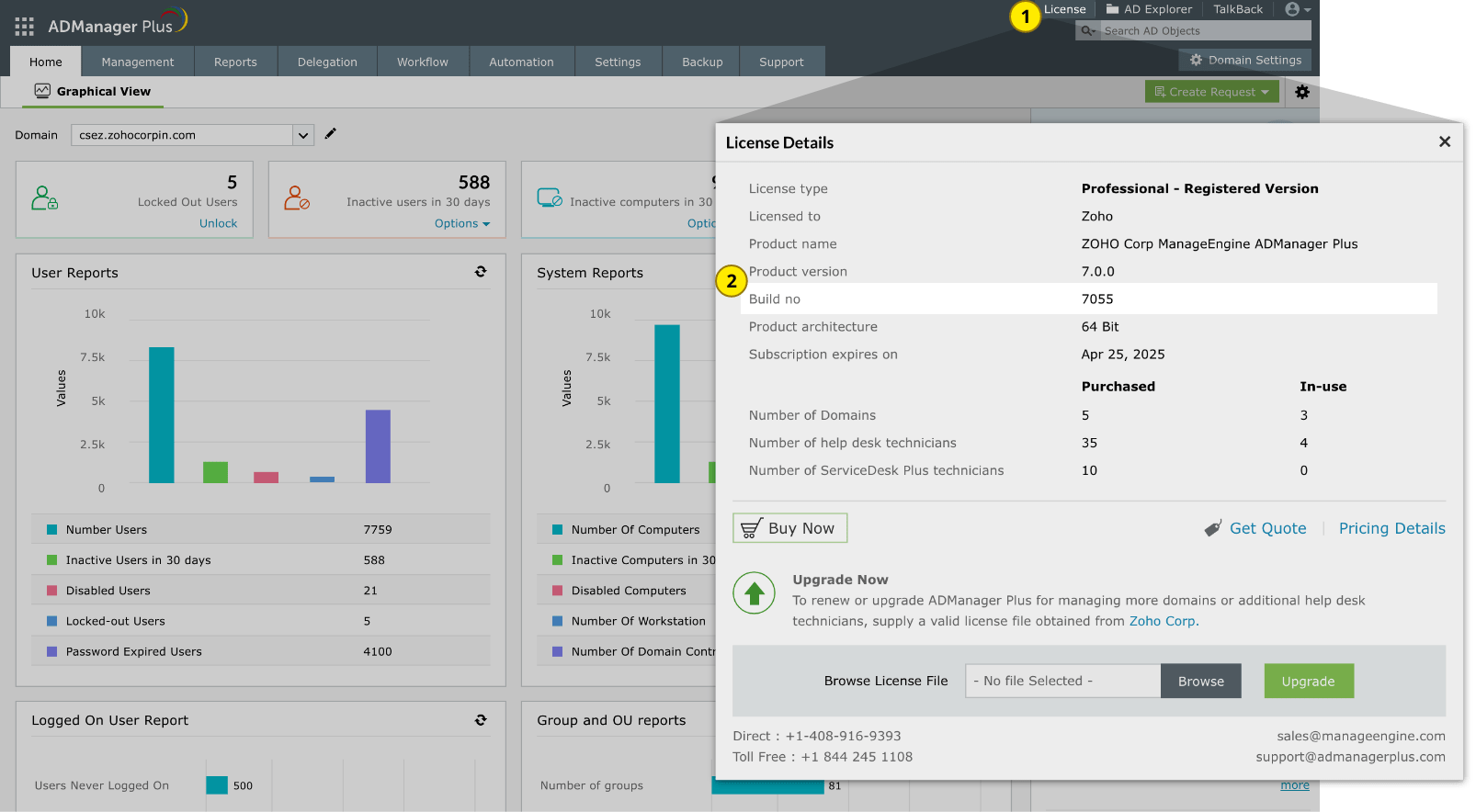Close the License Details dialog

pyautogui.click(x=1445, y=141)
